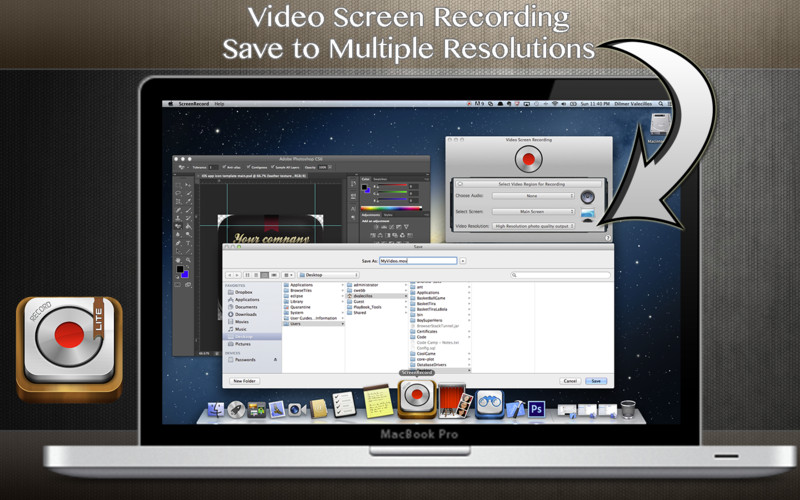Switch to Styles tab in Photoshop

(x=387, y=215)
